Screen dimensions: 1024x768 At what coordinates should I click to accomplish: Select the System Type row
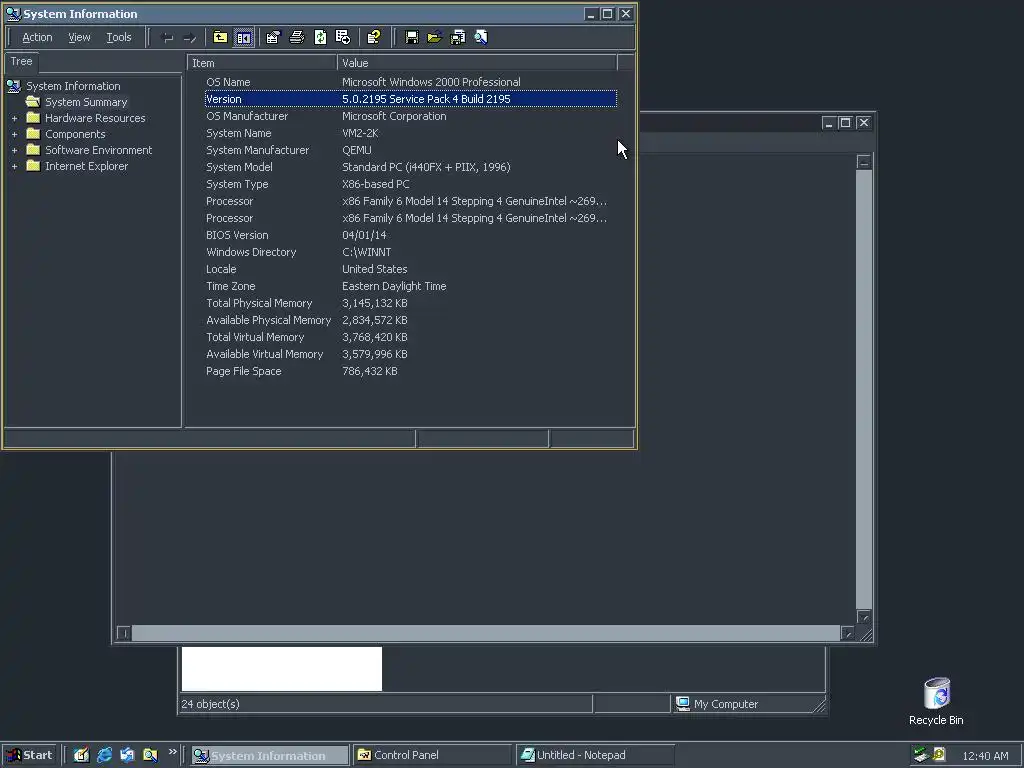coord(411,184)
